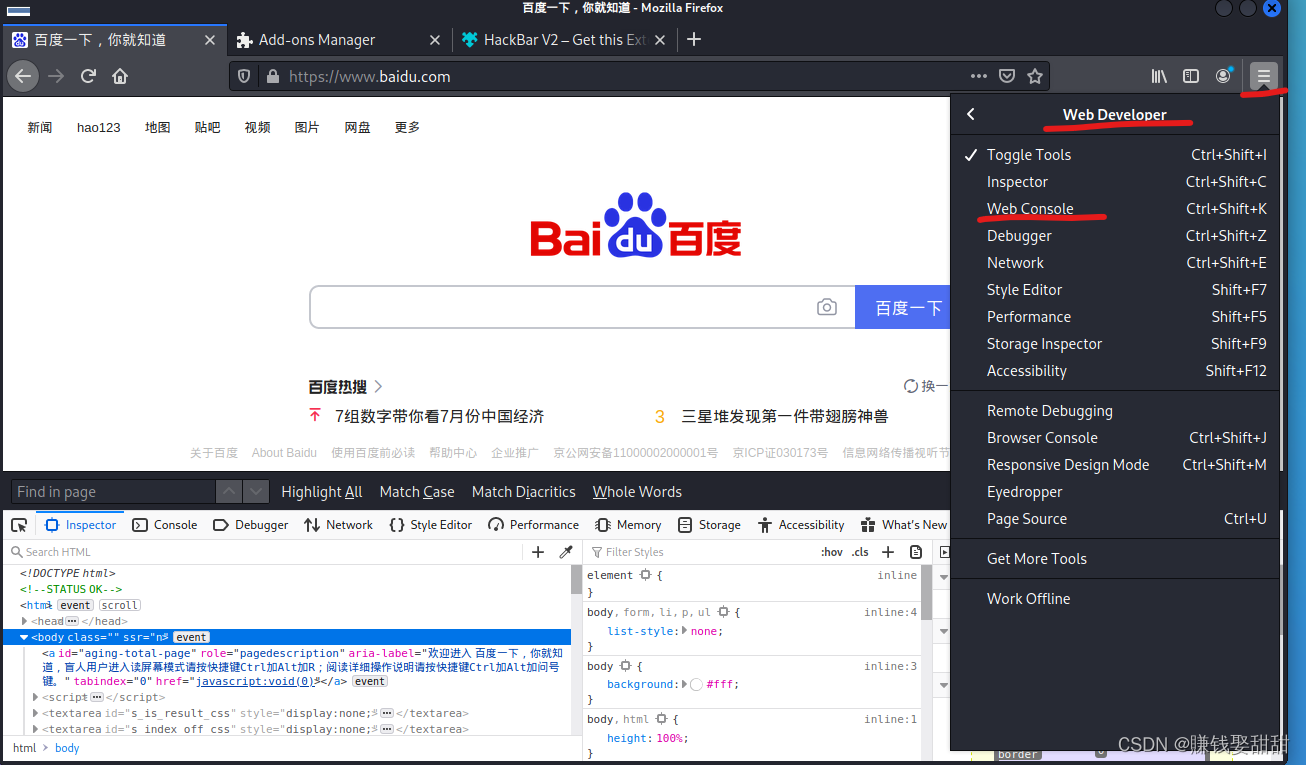The image size is (1306, 765).
Task: Open the inline:4 stylesheet source link
Action: click(891, 611)
